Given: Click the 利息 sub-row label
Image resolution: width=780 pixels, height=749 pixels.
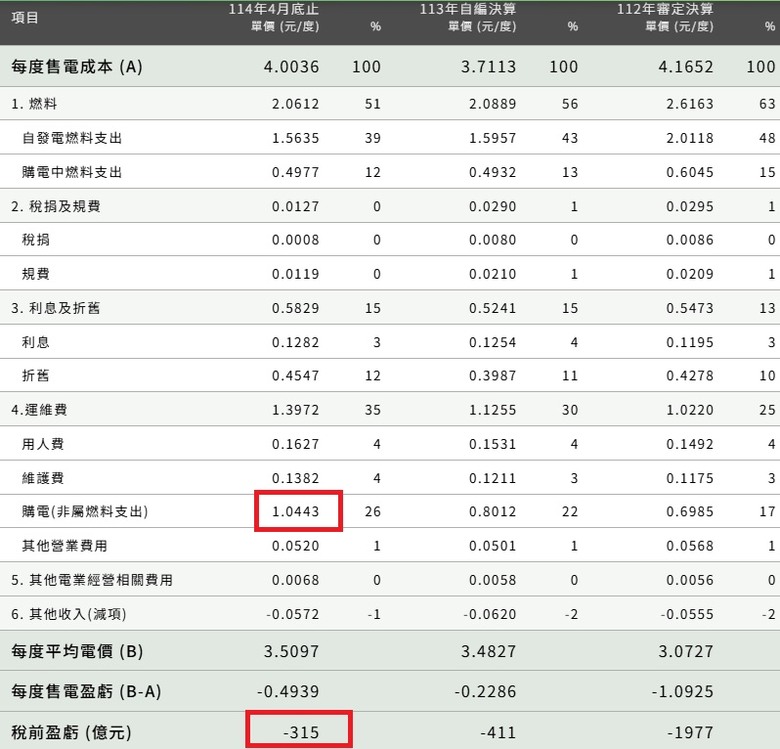Looking at the screenshot, I should coord(36,342).
